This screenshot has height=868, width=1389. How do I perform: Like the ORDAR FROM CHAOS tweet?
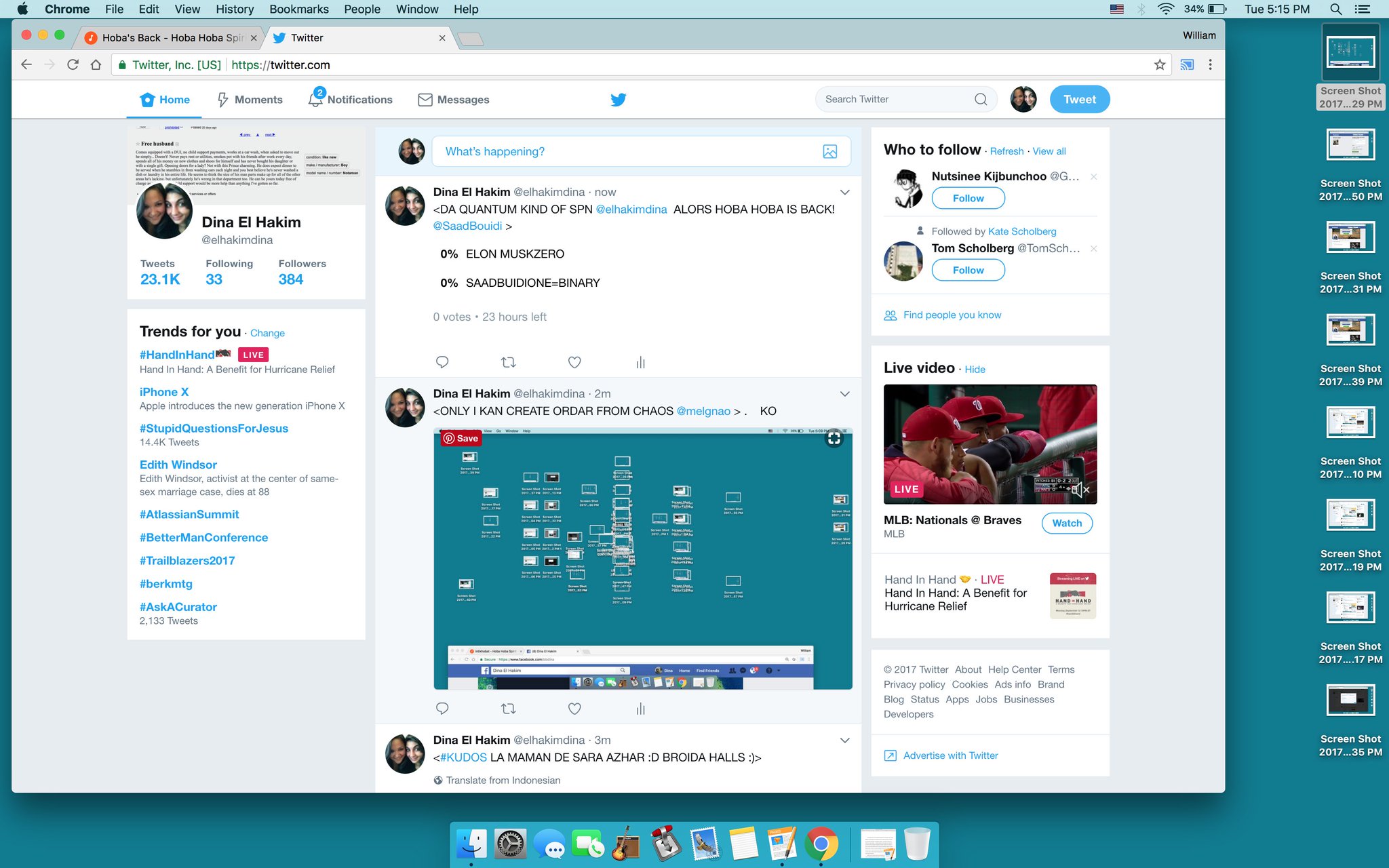pyautogui.click(x=574, y=709)
